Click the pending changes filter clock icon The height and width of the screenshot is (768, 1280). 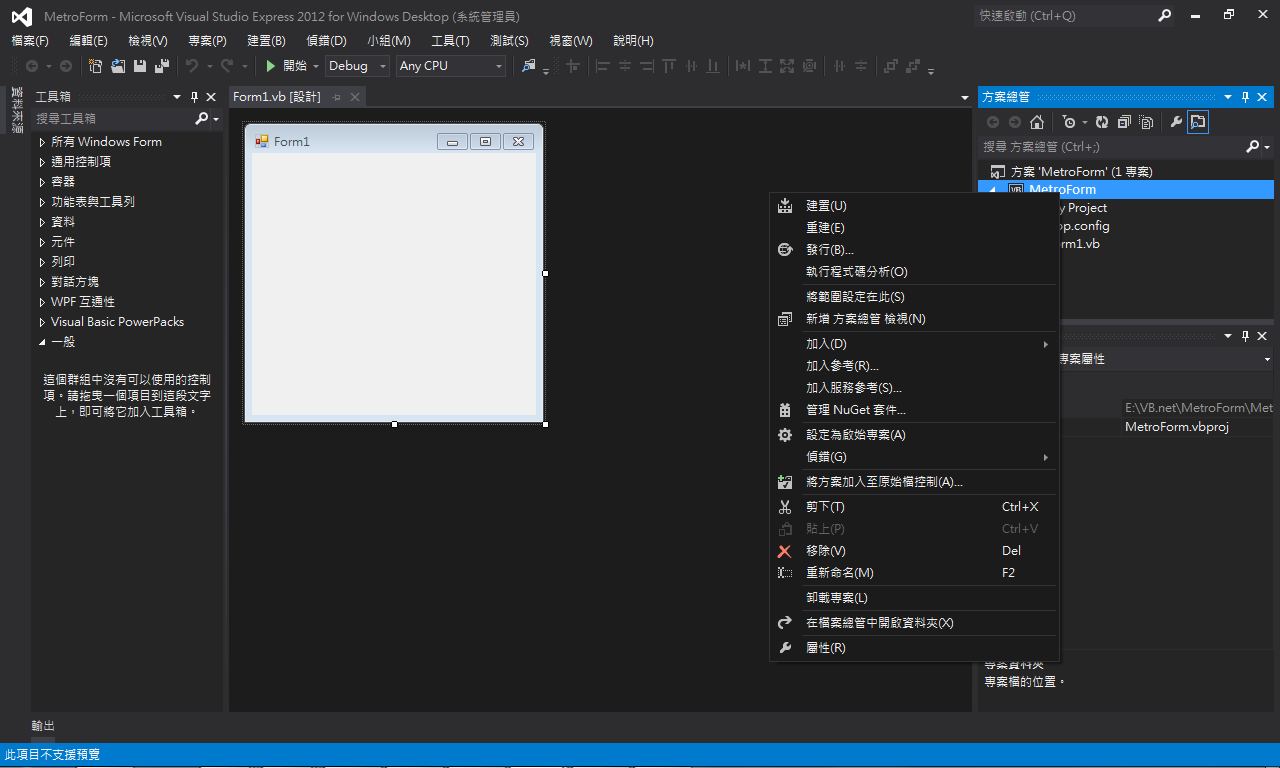pyautogui.click(x=1069, y=122)
